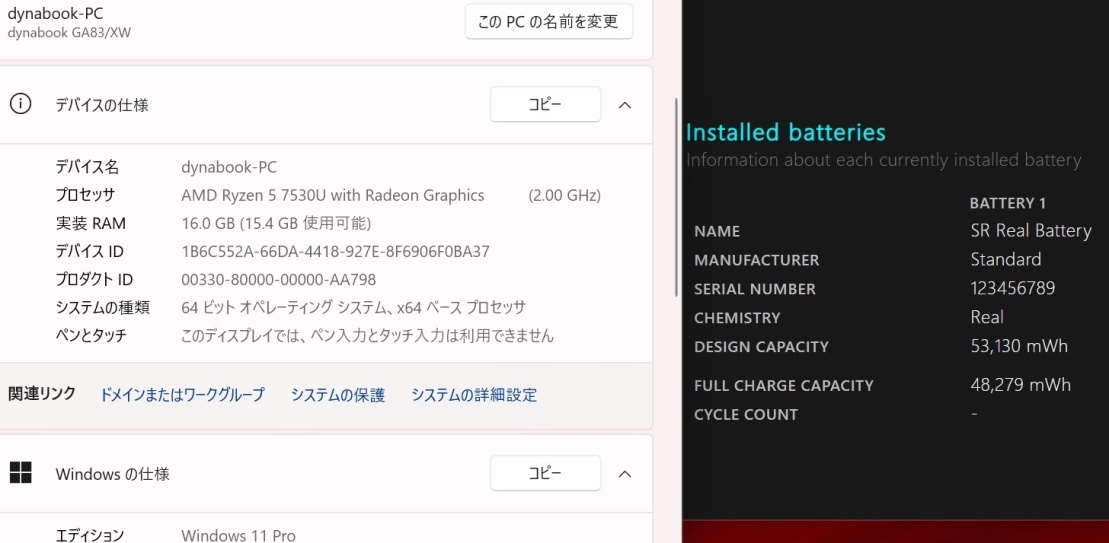Select the device ID value 1B6C552A
Image resolution: width=1109 pixels, height=543 pixels.
click(335, 252)
